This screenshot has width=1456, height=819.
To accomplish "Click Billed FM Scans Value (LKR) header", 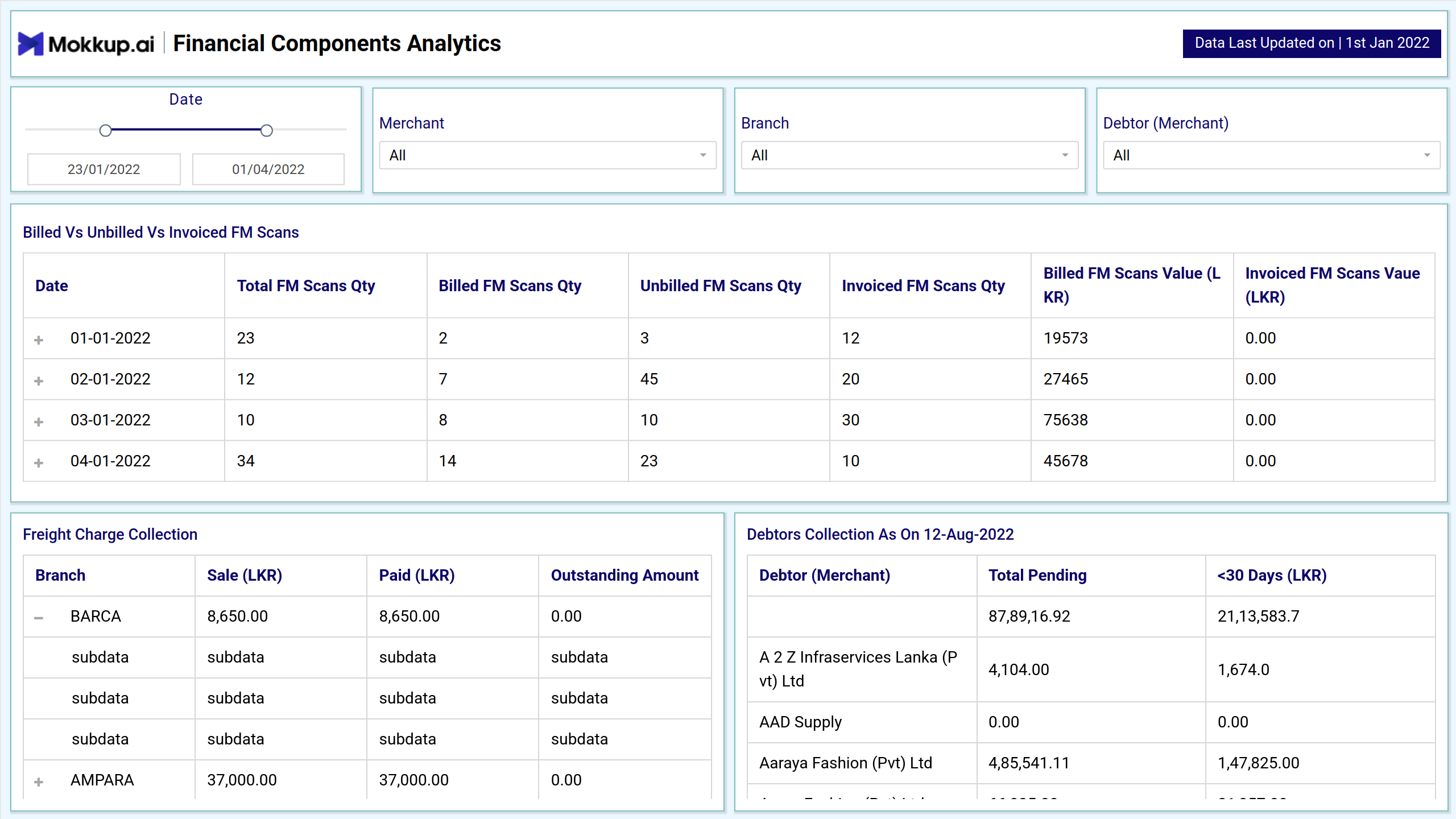I will point(1132,285).
